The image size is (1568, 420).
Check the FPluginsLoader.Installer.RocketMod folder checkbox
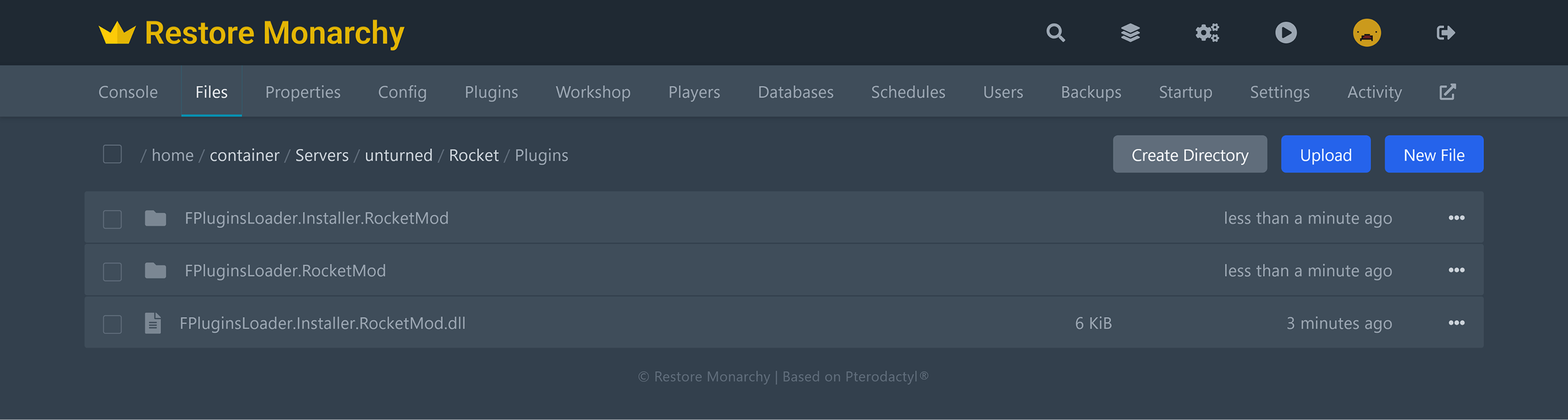point(112,219)
